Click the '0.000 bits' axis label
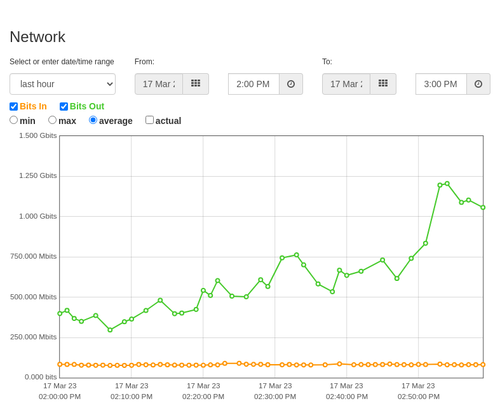 tap(41, 377)
